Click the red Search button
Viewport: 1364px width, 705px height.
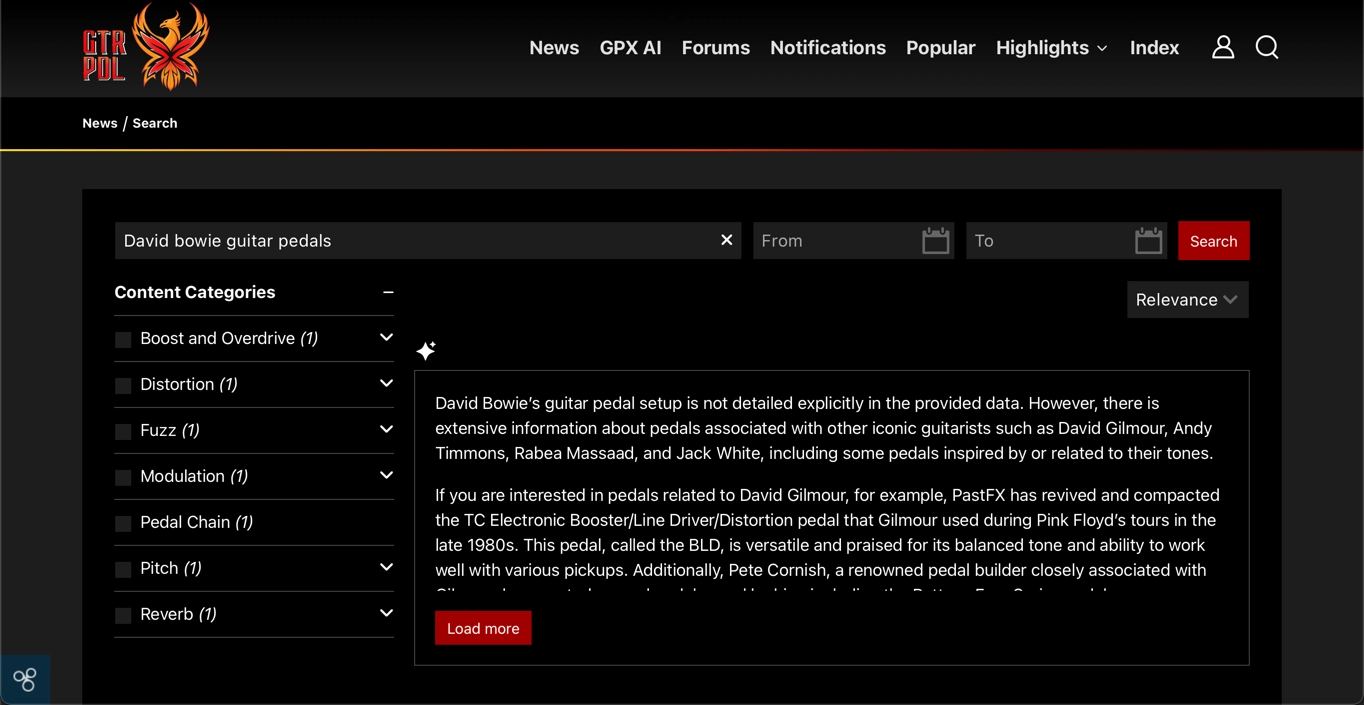(x=1213, y=241)
